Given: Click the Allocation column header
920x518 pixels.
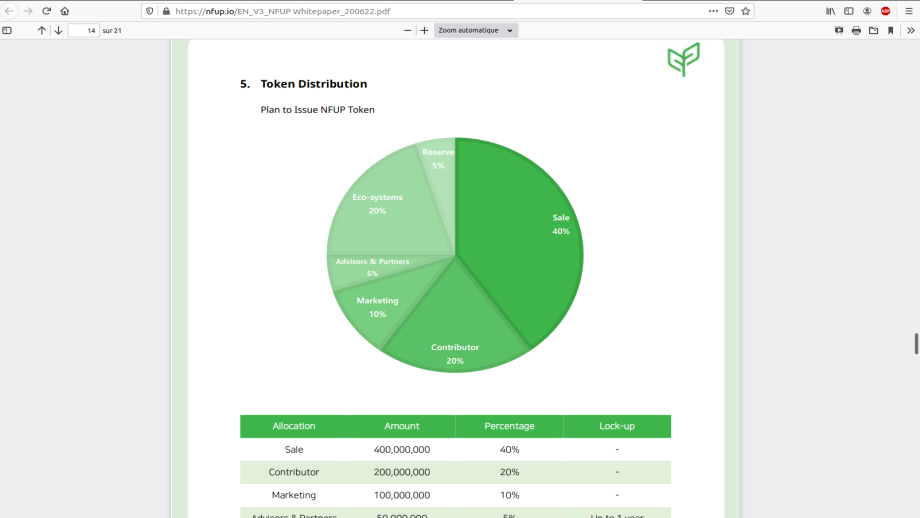Looking at the screenshot, I should (x=293, y=426).
